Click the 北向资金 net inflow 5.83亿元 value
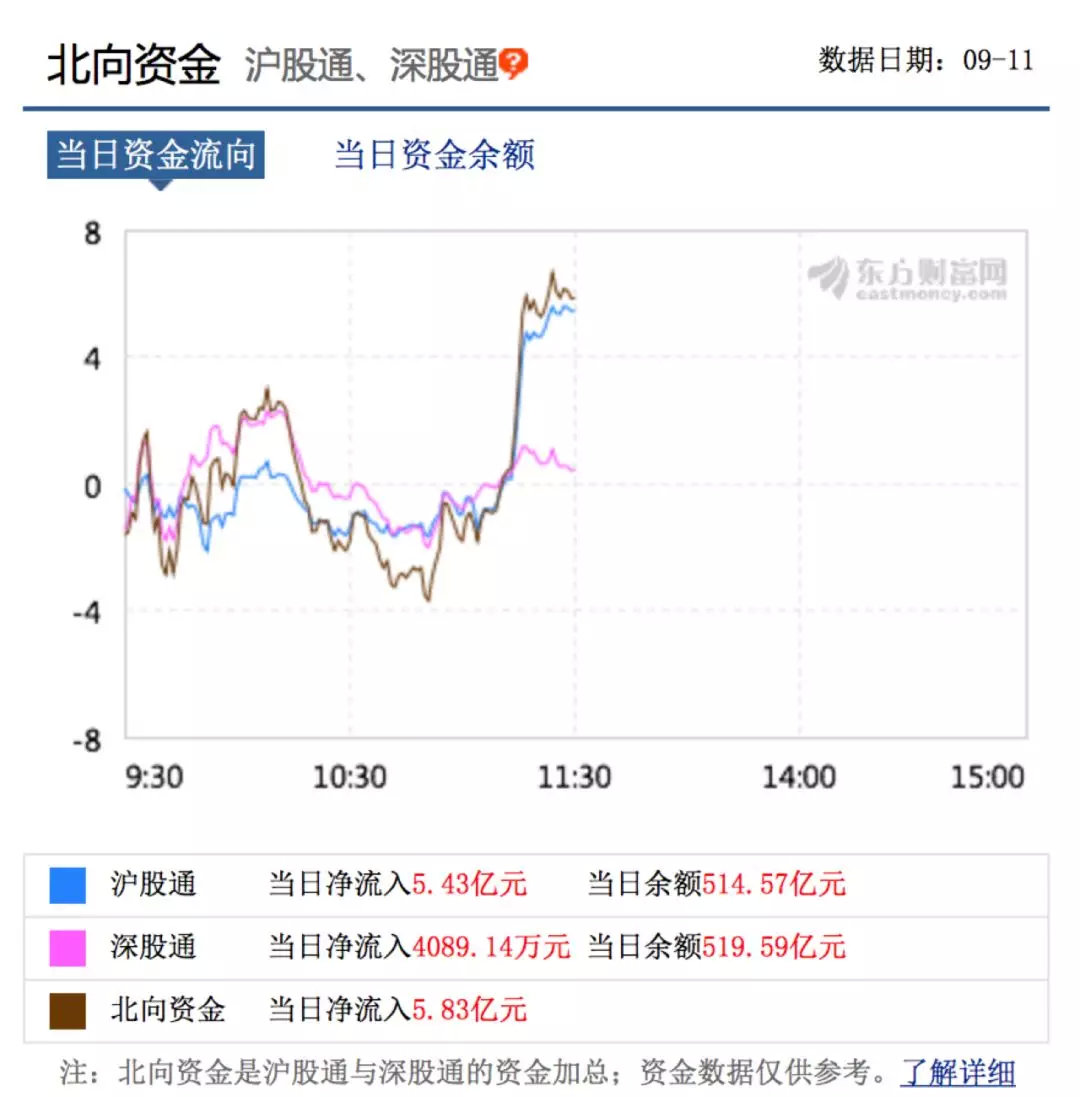 pyautogui.click(x=469, y=1009)
